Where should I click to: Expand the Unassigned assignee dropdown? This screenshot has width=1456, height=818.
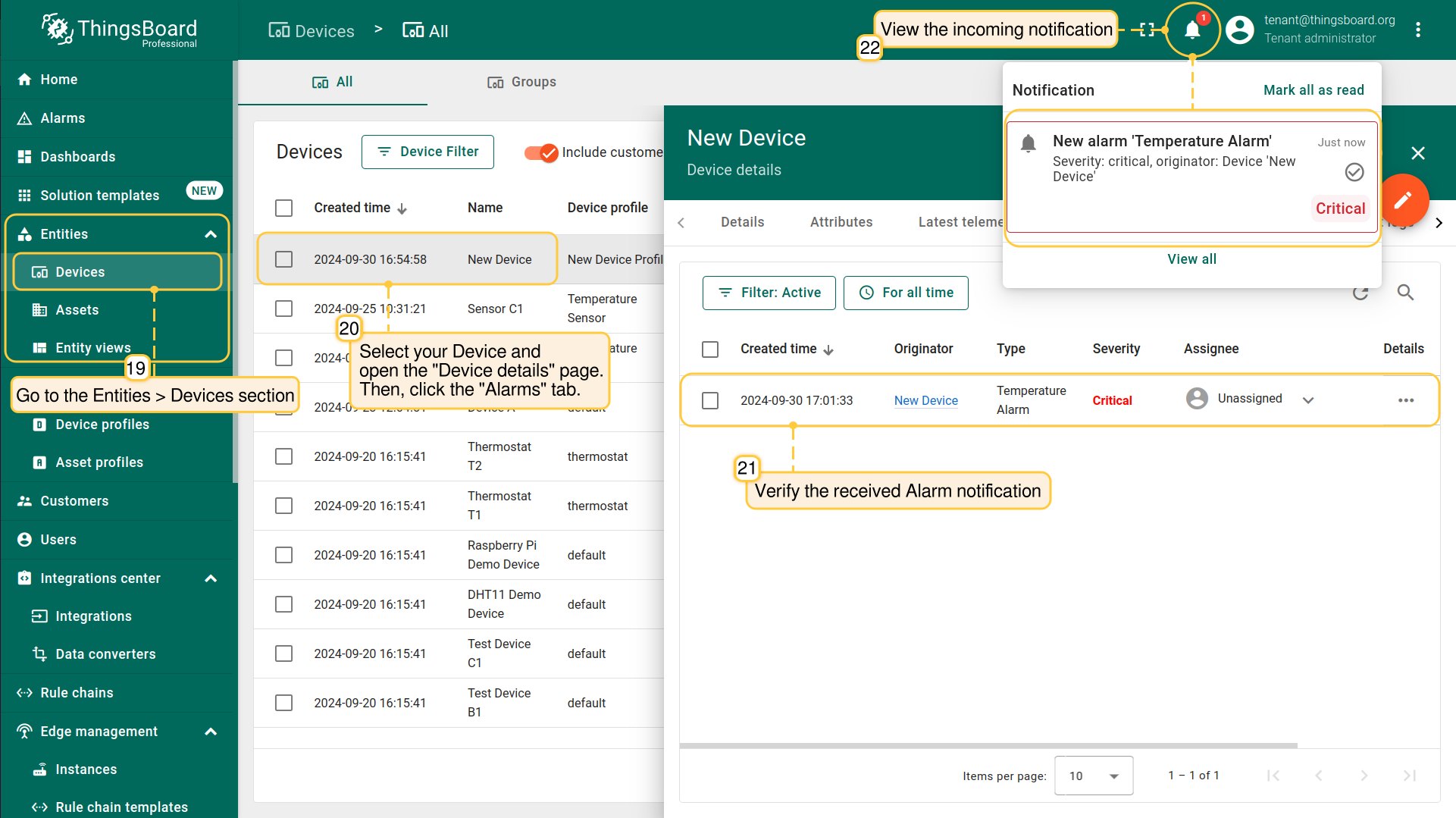(1308, 400)
